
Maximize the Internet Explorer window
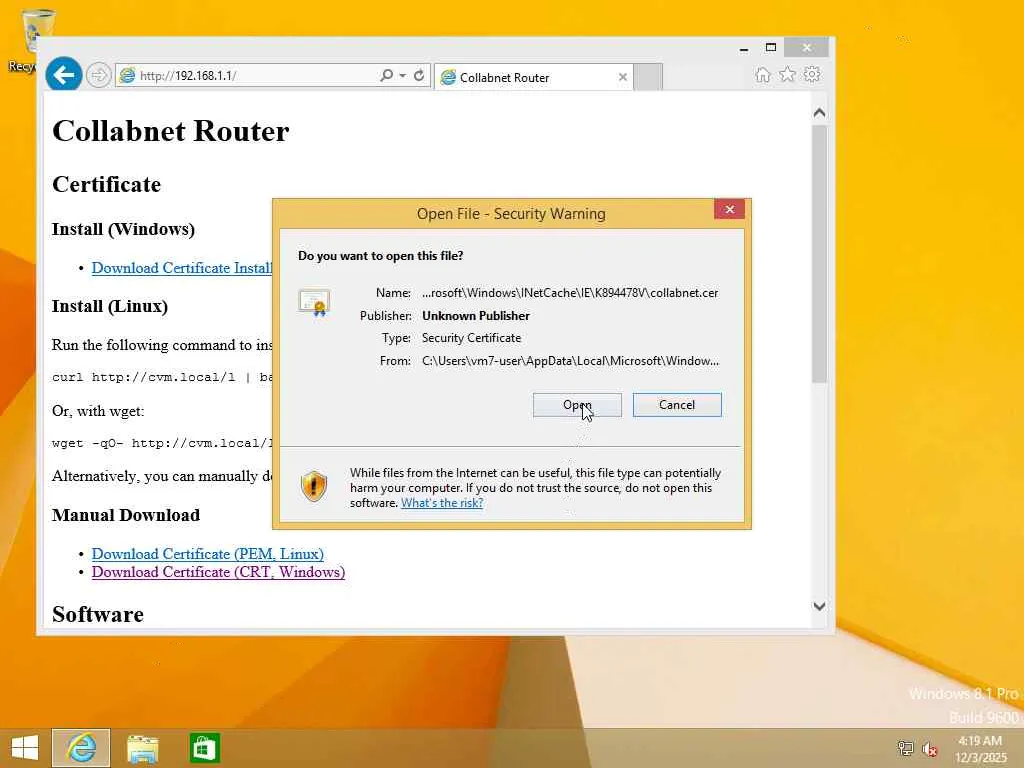[x=771, y=48]
